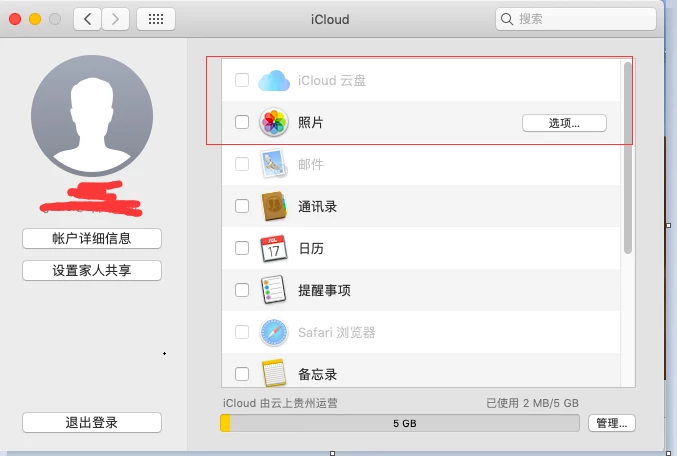
Task: Click iCloud 由云上贵州运营 text
Action: coord(280,403)
